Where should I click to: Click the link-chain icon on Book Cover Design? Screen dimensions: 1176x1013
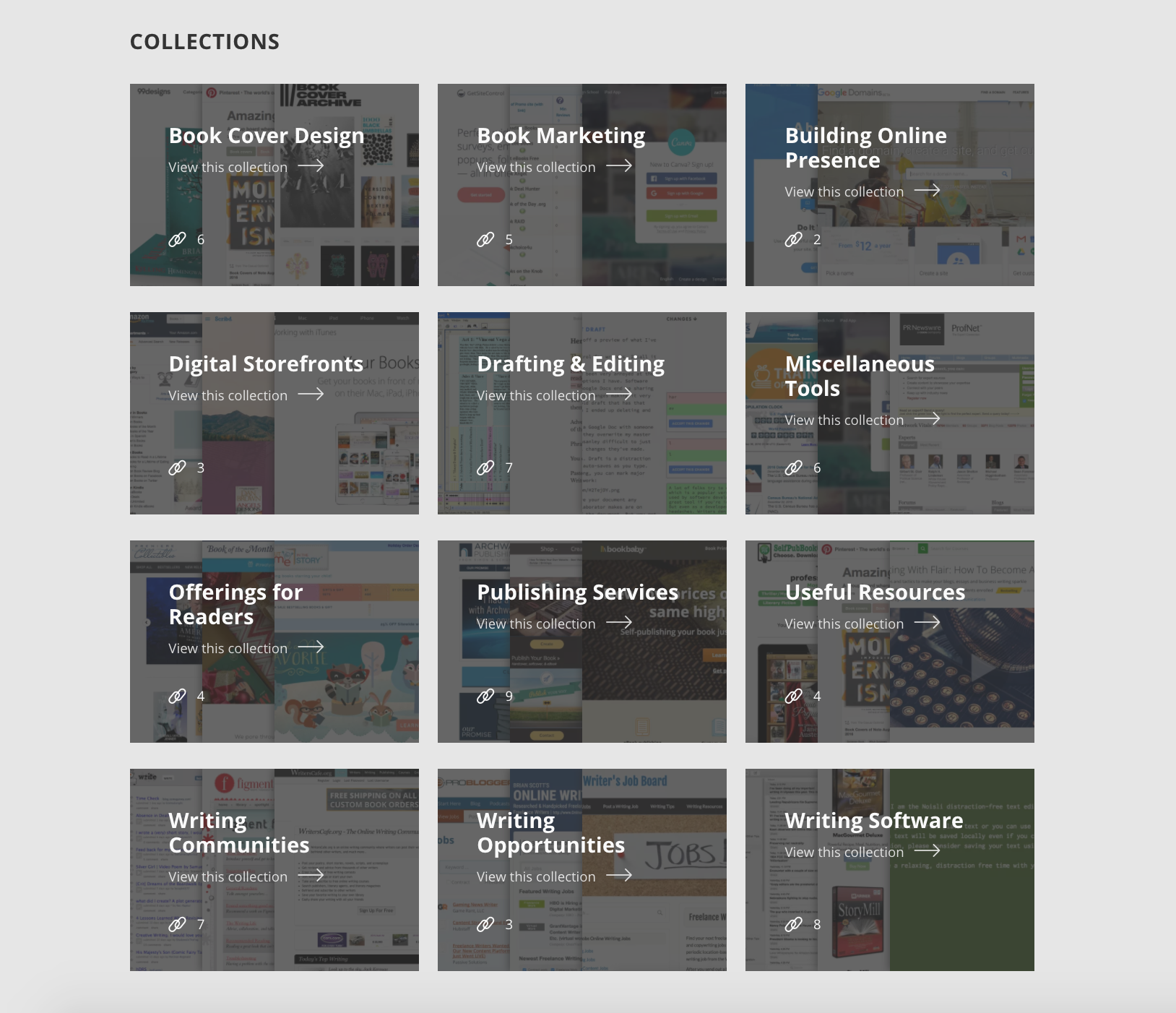pos(178,239)
